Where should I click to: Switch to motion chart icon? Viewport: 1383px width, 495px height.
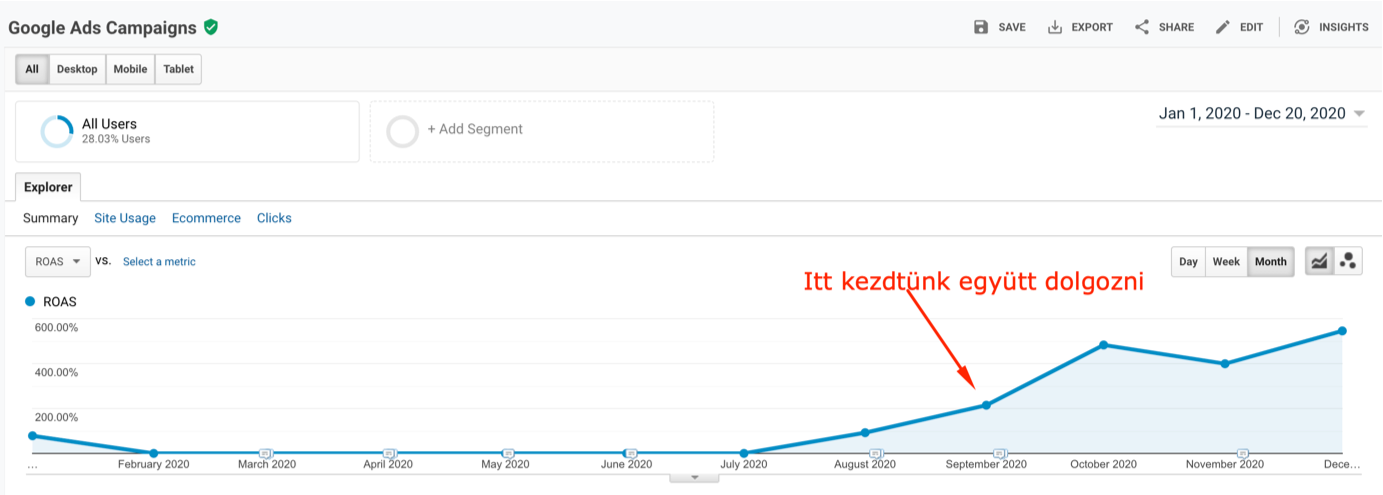1348,262
